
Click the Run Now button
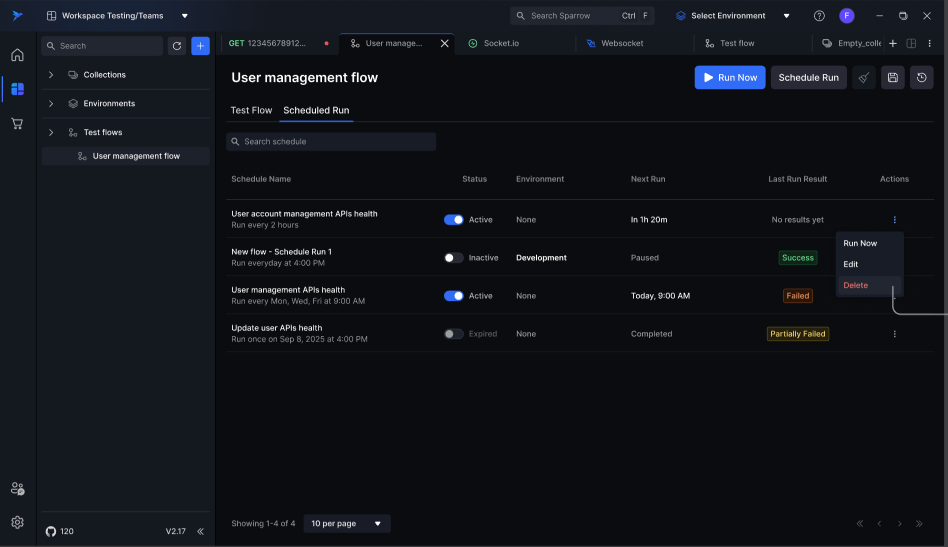click(x=729, y=78)
